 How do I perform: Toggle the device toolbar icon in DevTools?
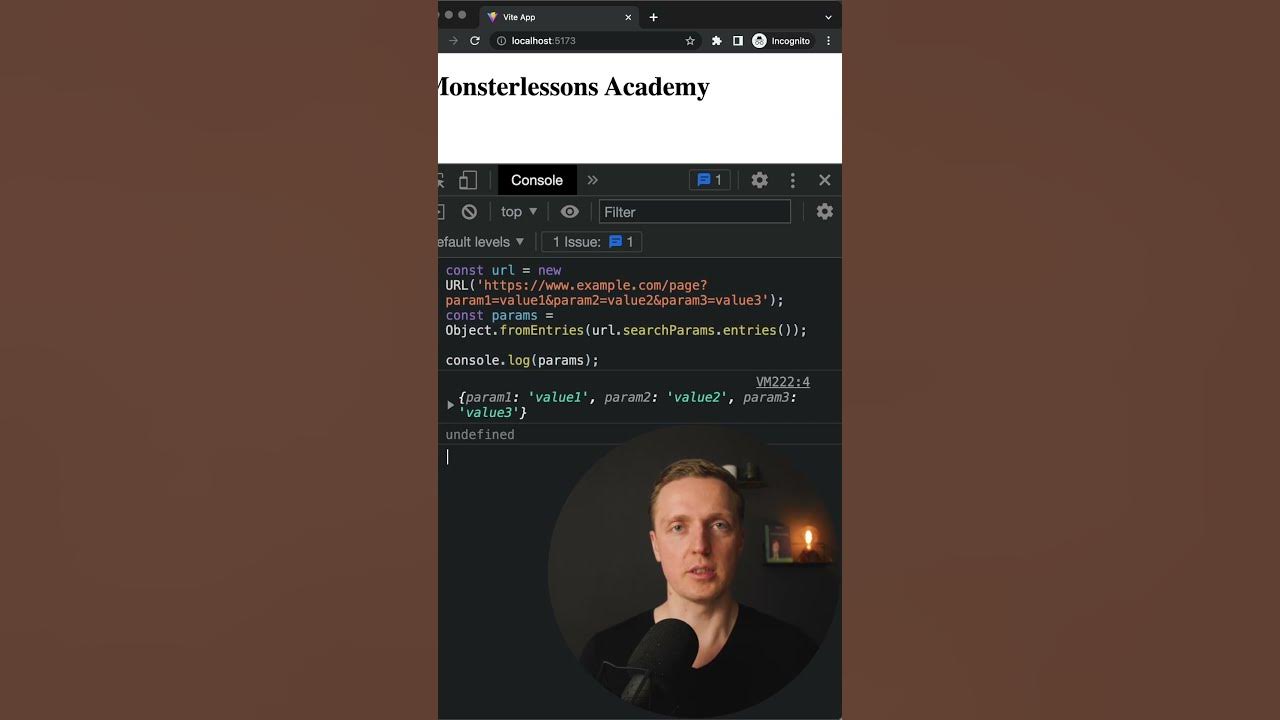pos(468,180)
